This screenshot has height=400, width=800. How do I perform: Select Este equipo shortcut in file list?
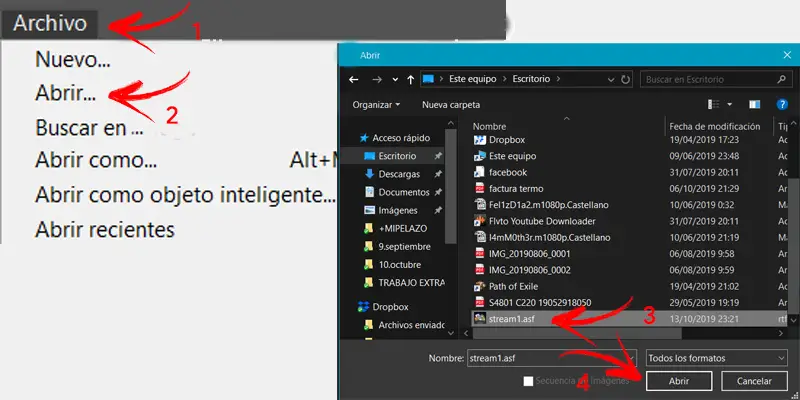click(512, 156)
